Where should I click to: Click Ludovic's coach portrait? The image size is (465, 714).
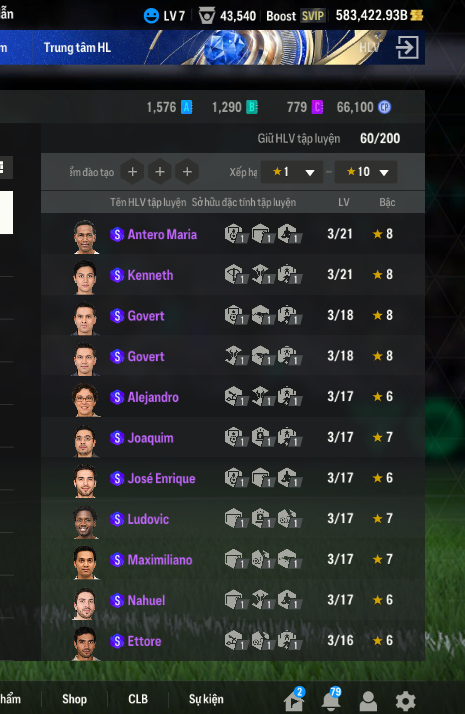click(85, 521)
